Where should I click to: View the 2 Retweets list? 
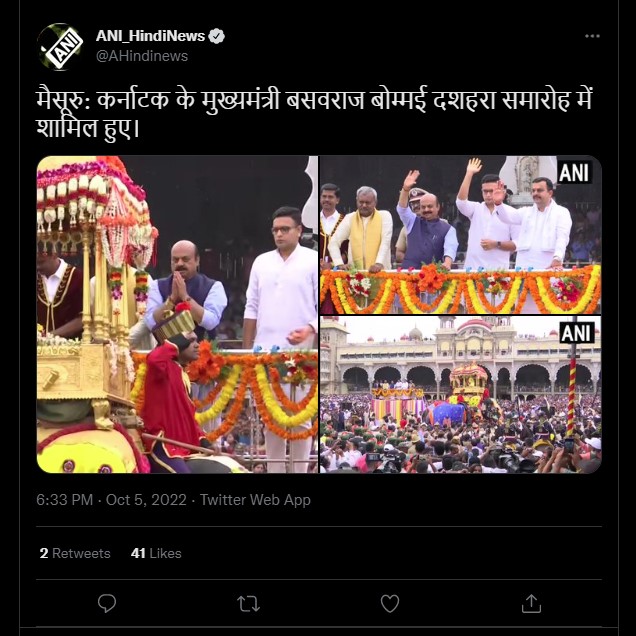[75, 553]
